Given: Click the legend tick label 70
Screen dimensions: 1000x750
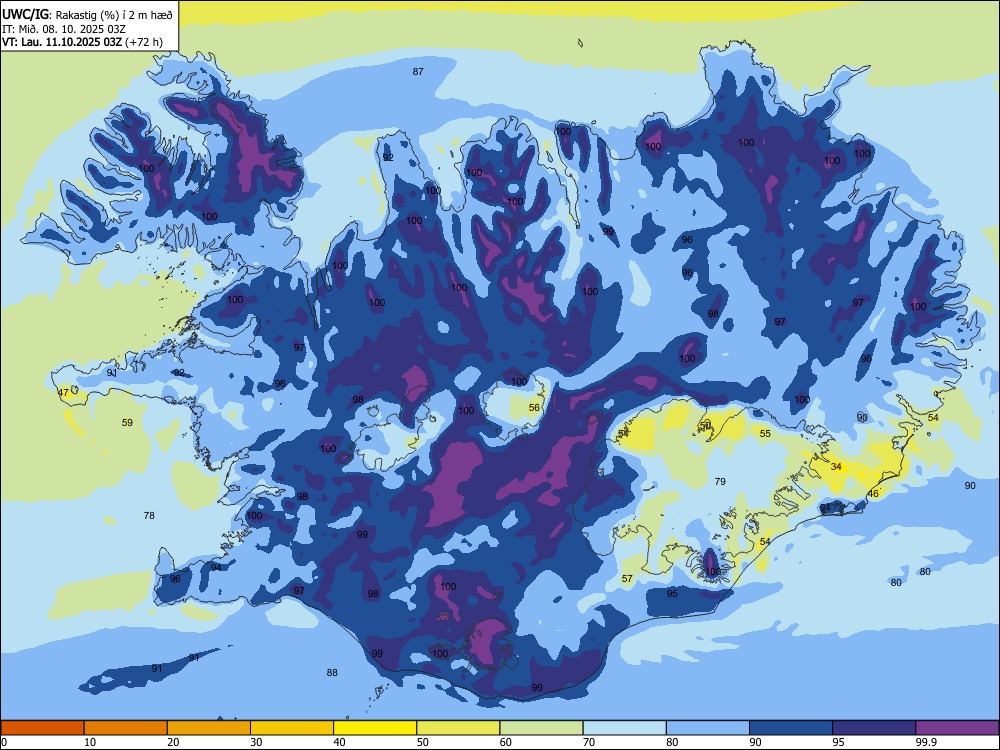Looking at the screenshot, I should (589, 742).
